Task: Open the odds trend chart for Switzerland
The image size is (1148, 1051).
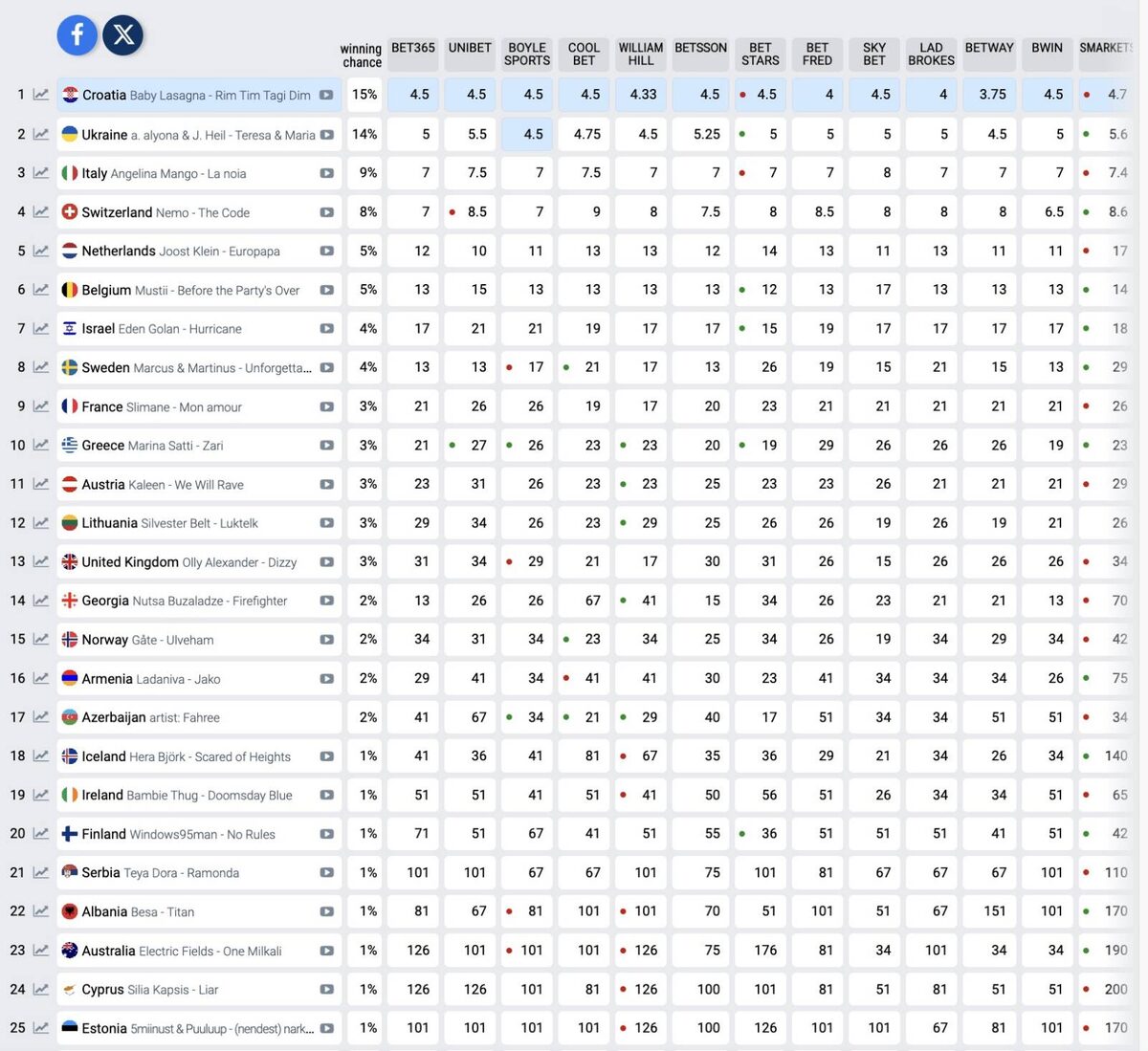Action: [41, 212]
